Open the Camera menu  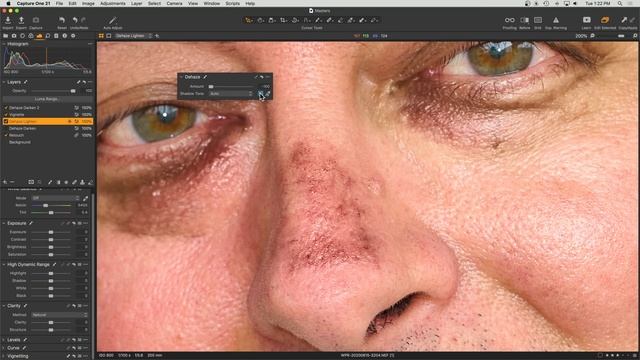[174, 3]
